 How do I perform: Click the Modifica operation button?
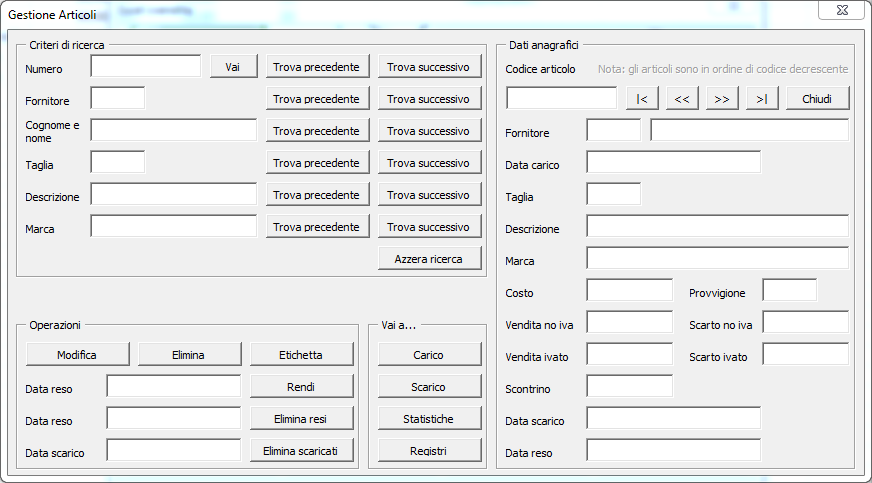(x=77, y=355)
